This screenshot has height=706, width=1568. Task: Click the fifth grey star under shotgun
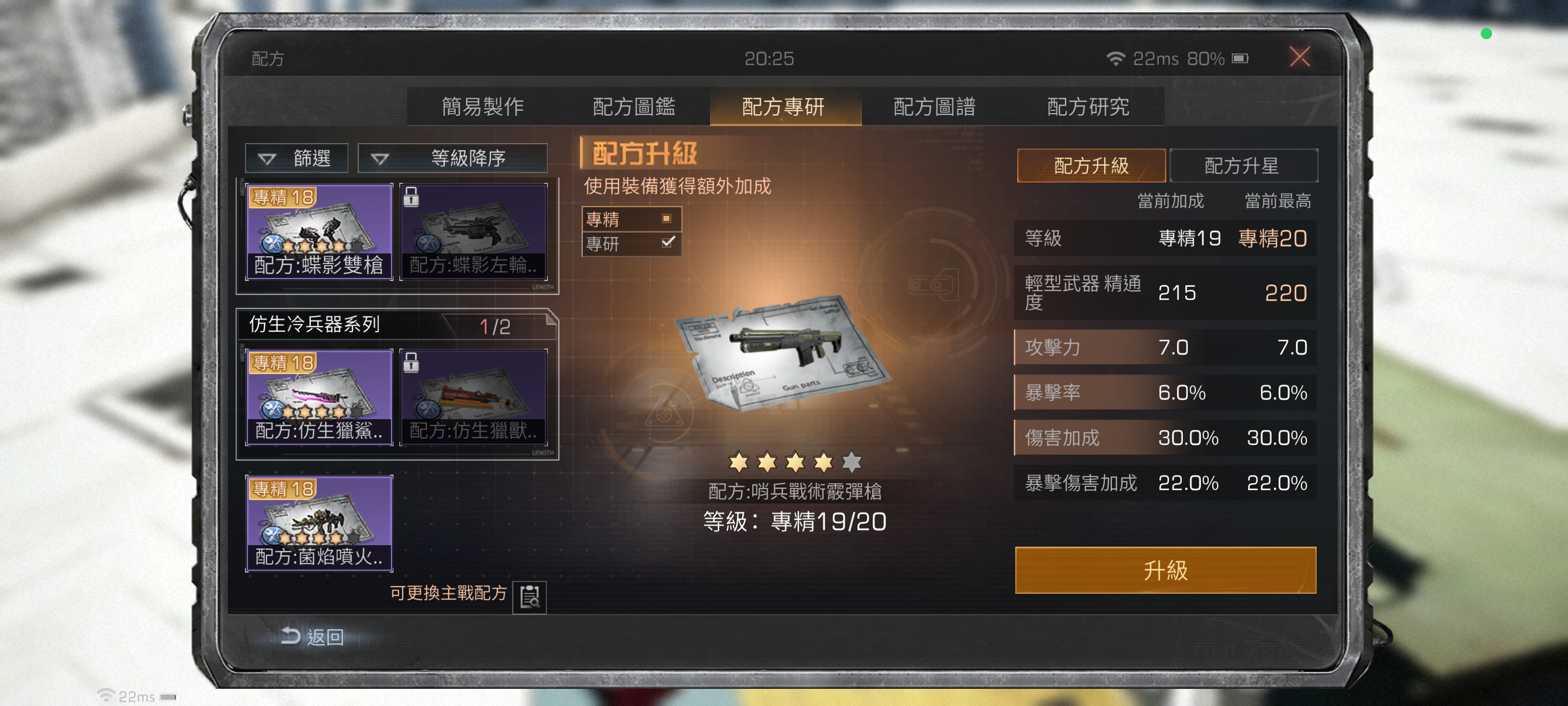tap(851, 462)
